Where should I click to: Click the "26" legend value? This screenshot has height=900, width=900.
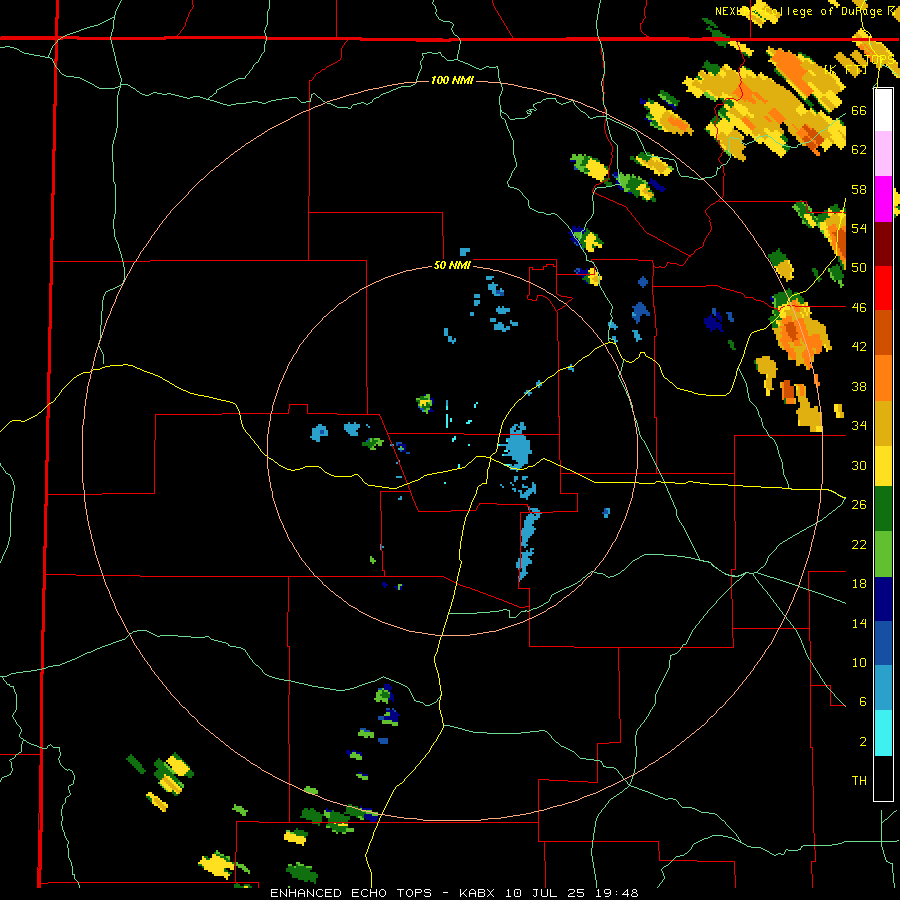859,505
